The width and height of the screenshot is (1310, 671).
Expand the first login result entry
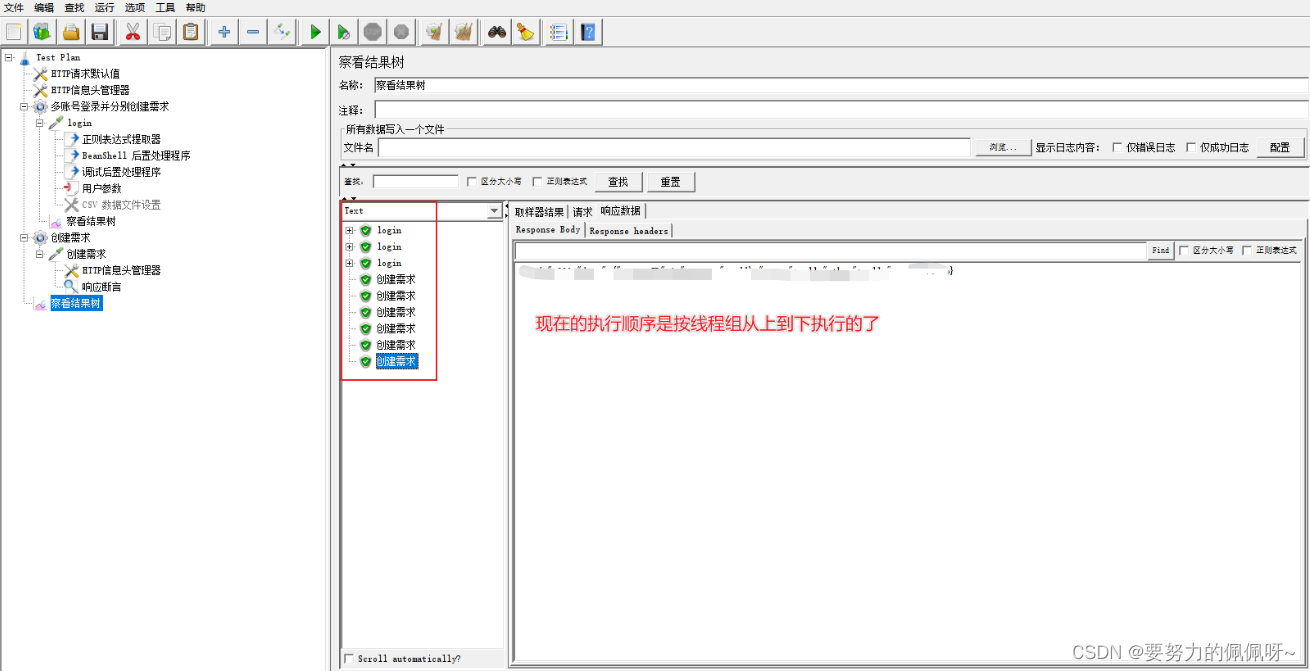(349, 230)
